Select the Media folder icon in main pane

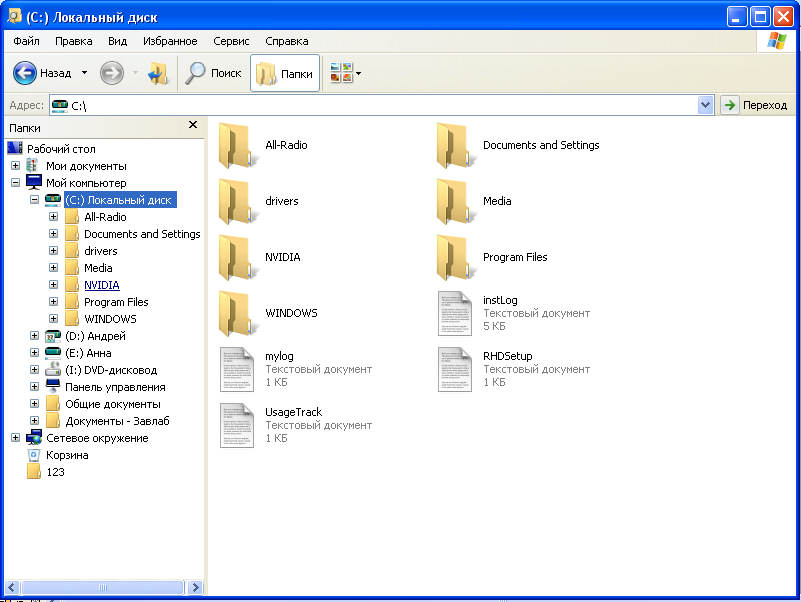point(455,202)
